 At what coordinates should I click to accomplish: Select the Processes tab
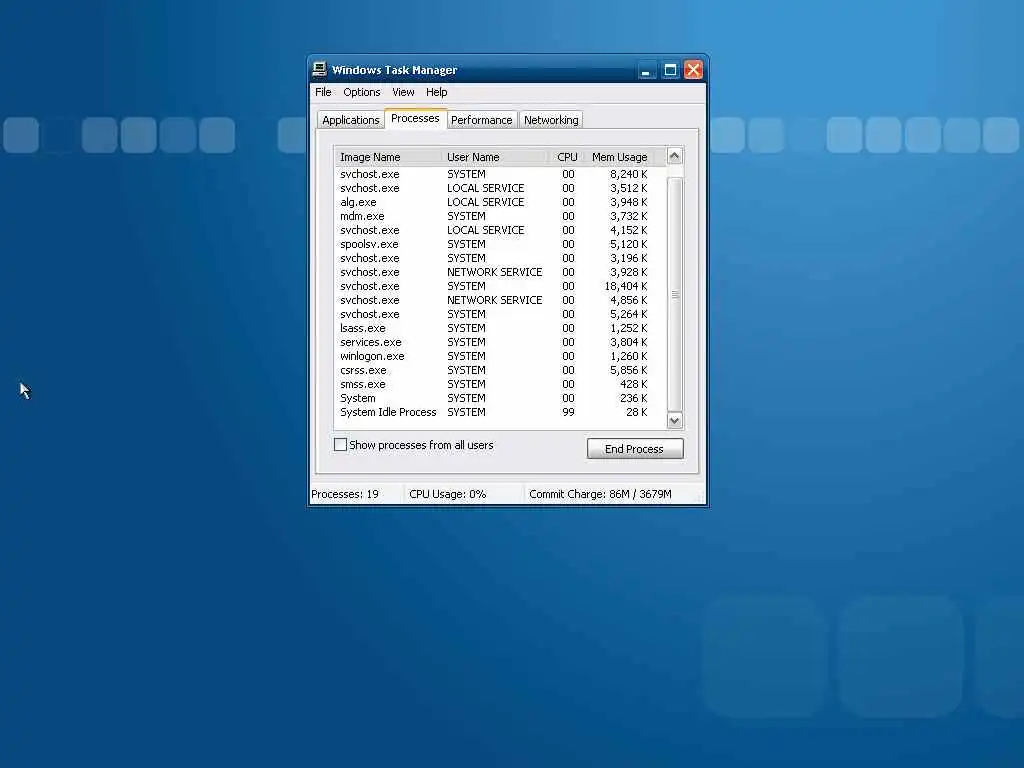pos(415,118)
